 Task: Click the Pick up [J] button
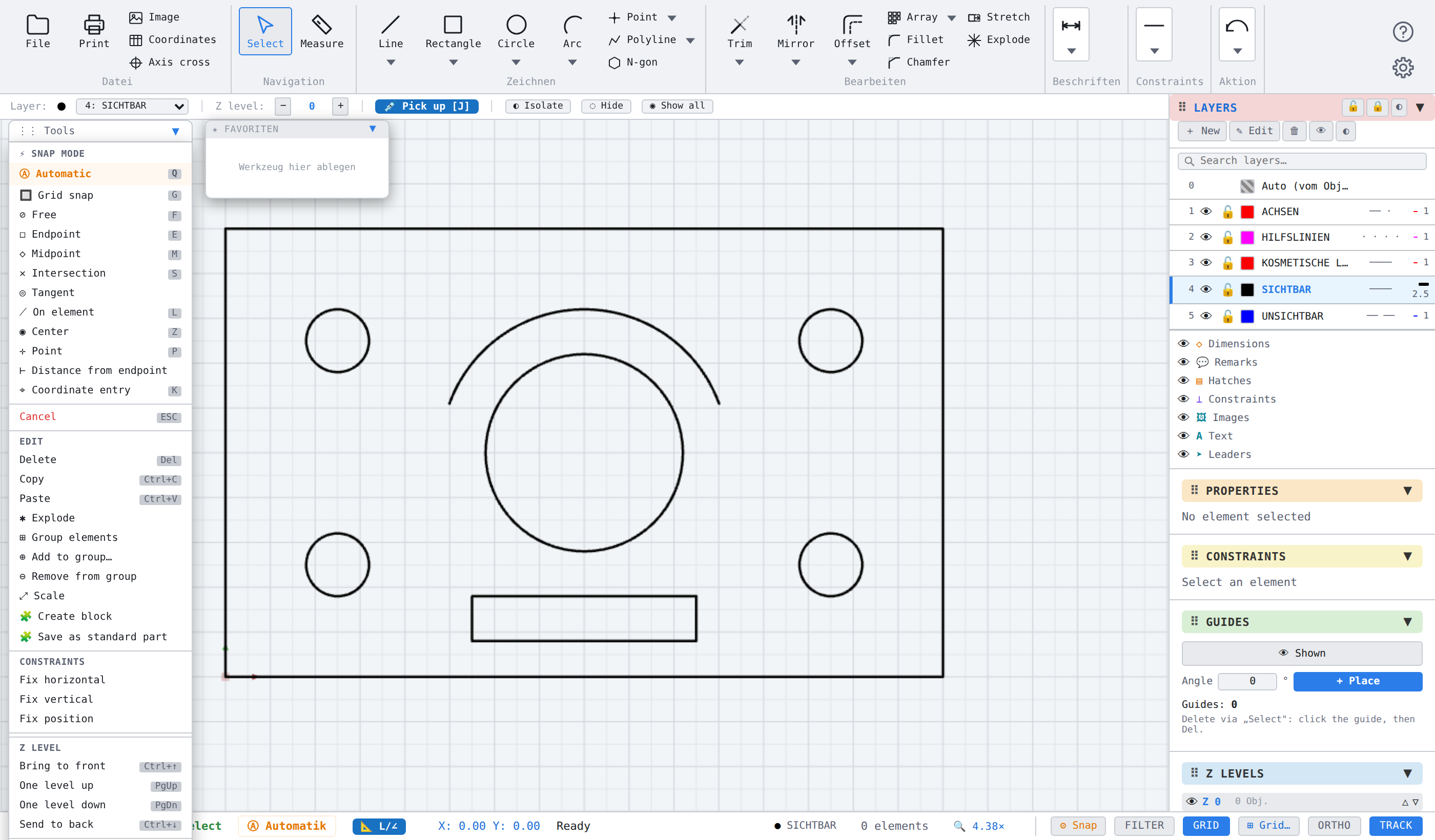(x=426, y=106)
